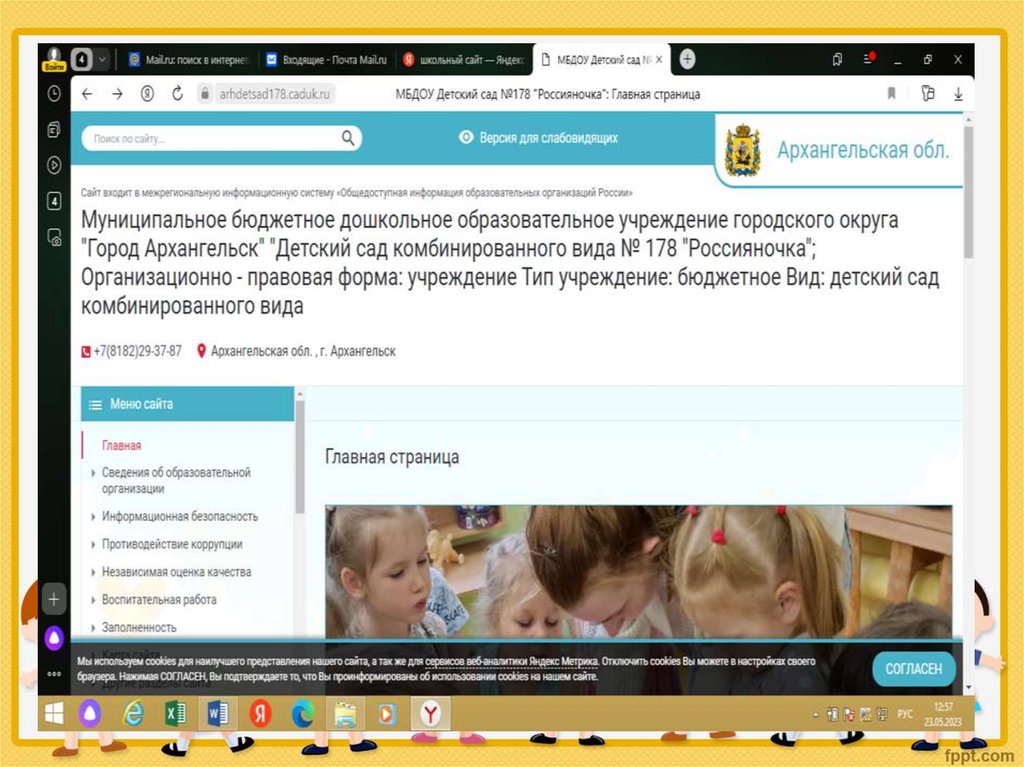The height and width of the screenshot is (767, 1024).
Task: Click address Архангельская обл., г. Архангельск
Action: 303,351
